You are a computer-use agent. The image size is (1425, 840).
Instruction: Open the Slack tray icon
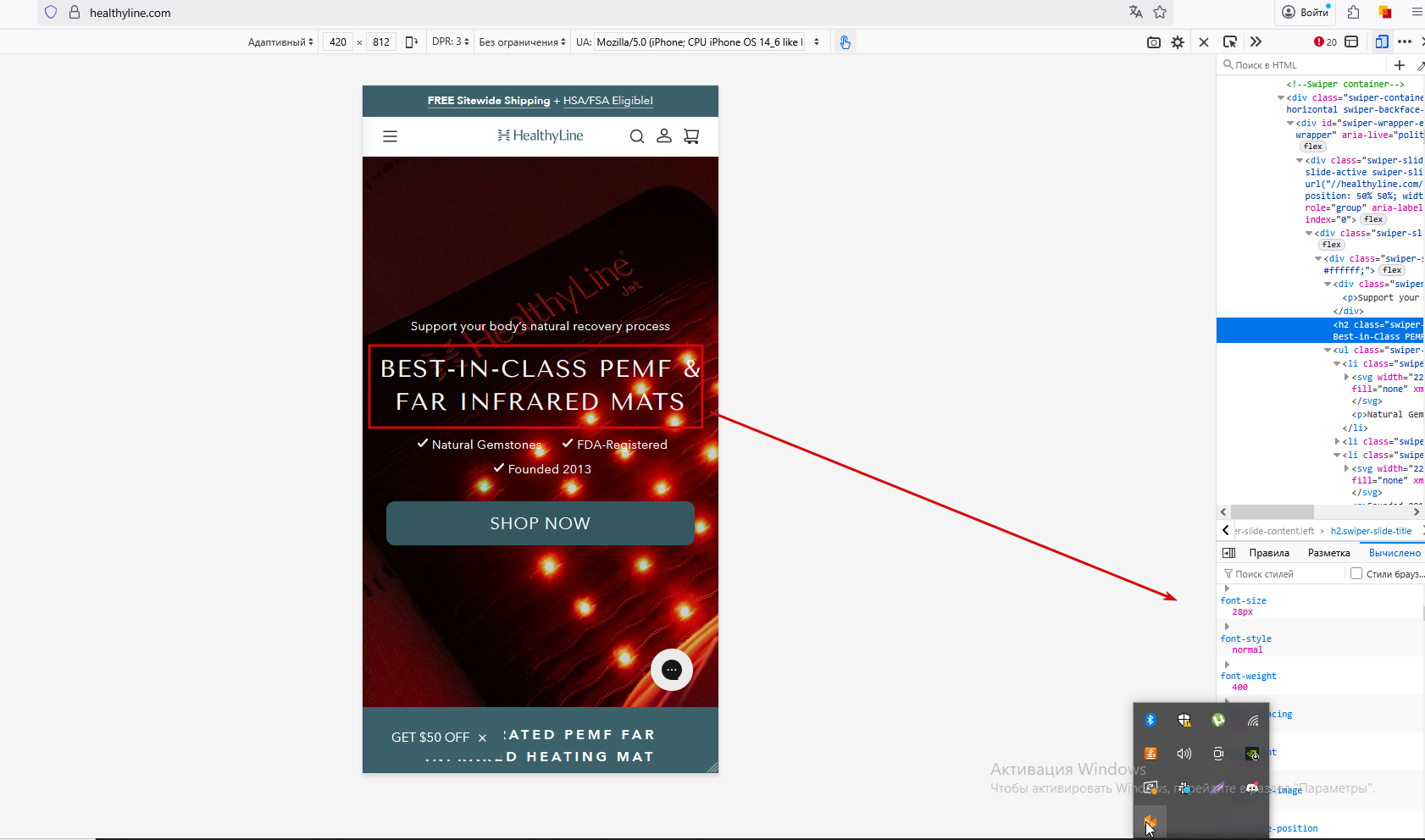(1184, 787)
